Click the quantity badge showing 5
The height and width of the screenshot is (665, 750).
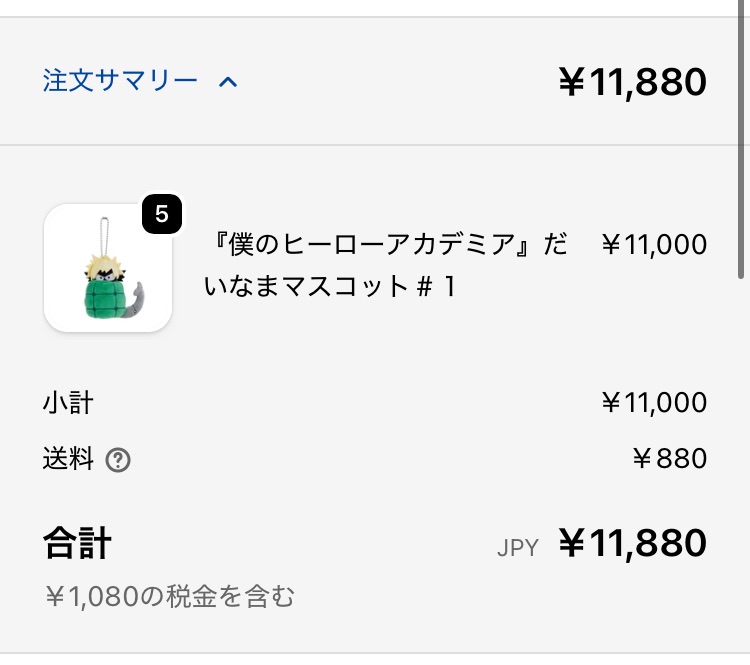[x=162, y=213]
